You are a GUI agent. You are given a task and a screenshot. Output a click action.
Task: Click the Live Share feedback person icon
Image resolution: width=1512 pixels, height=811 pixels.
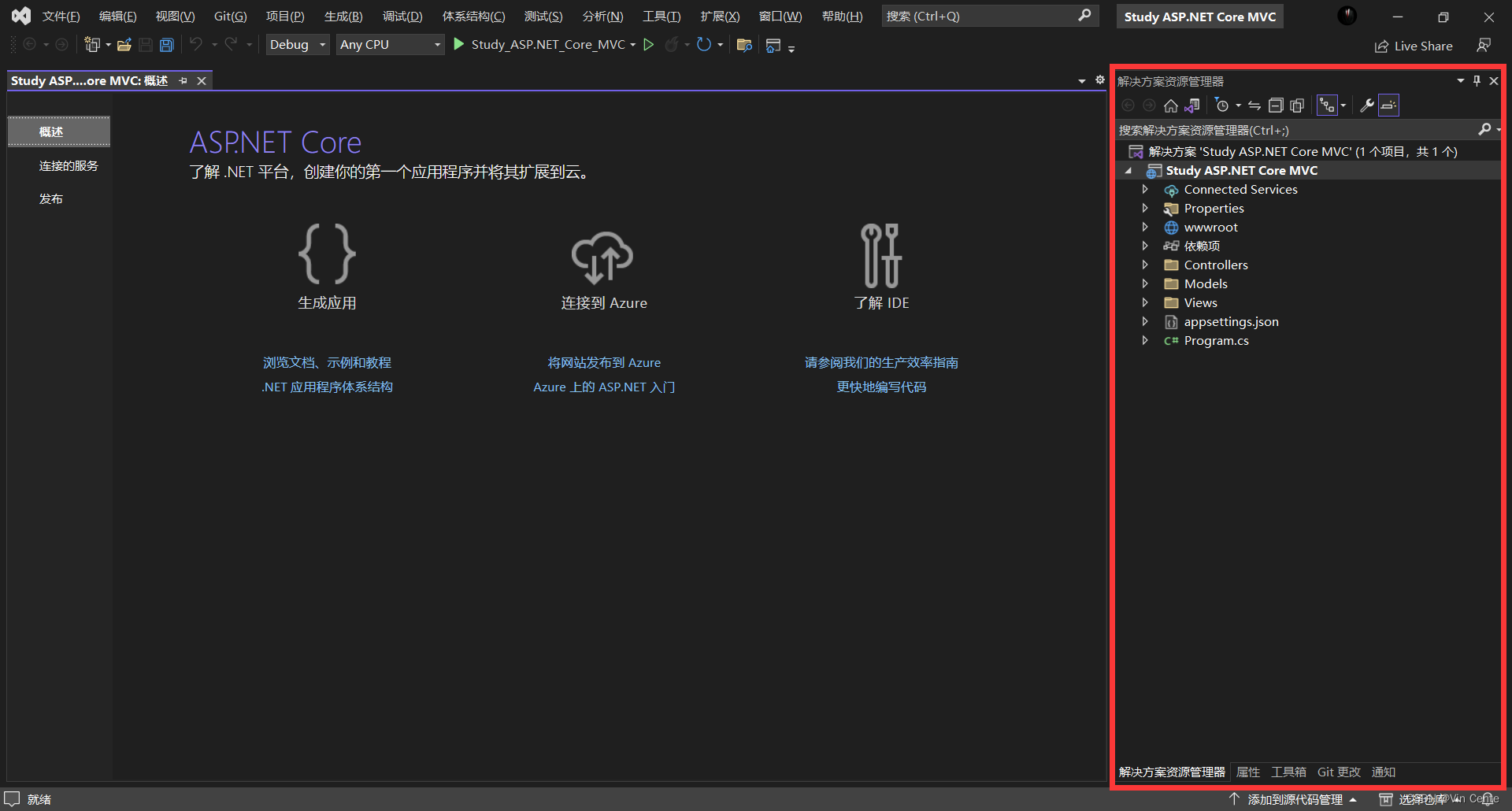coord(1484,46)
